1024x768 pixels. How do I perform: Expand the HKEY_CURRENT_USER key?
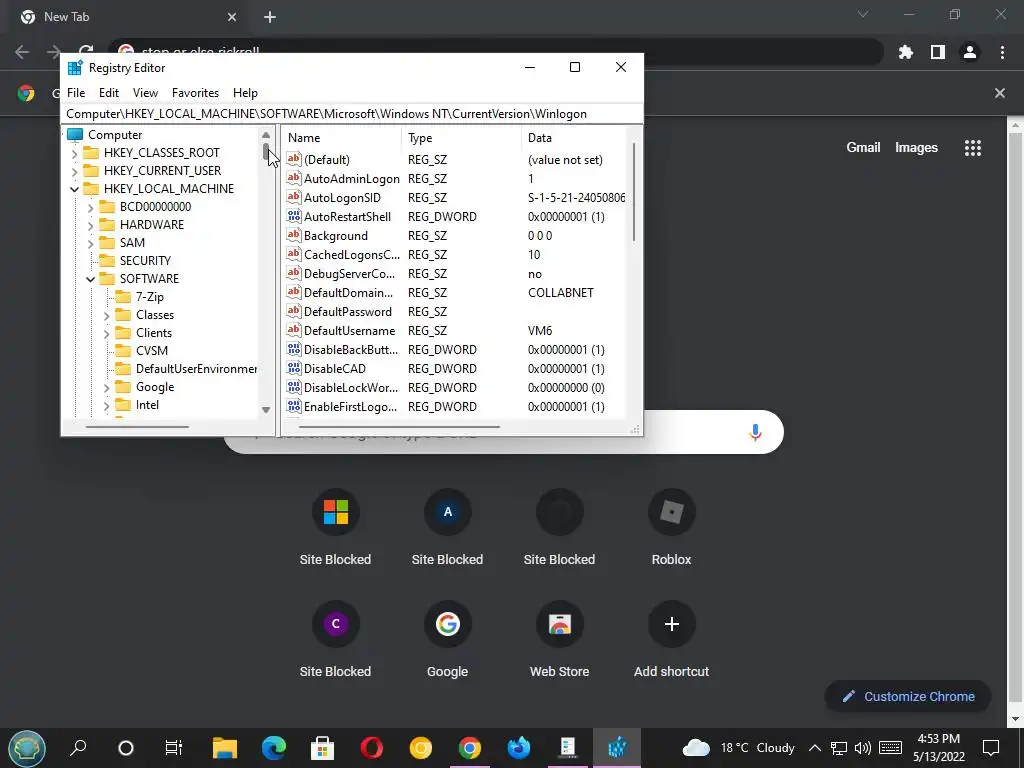pyautogui.click(x=74, y=172)
